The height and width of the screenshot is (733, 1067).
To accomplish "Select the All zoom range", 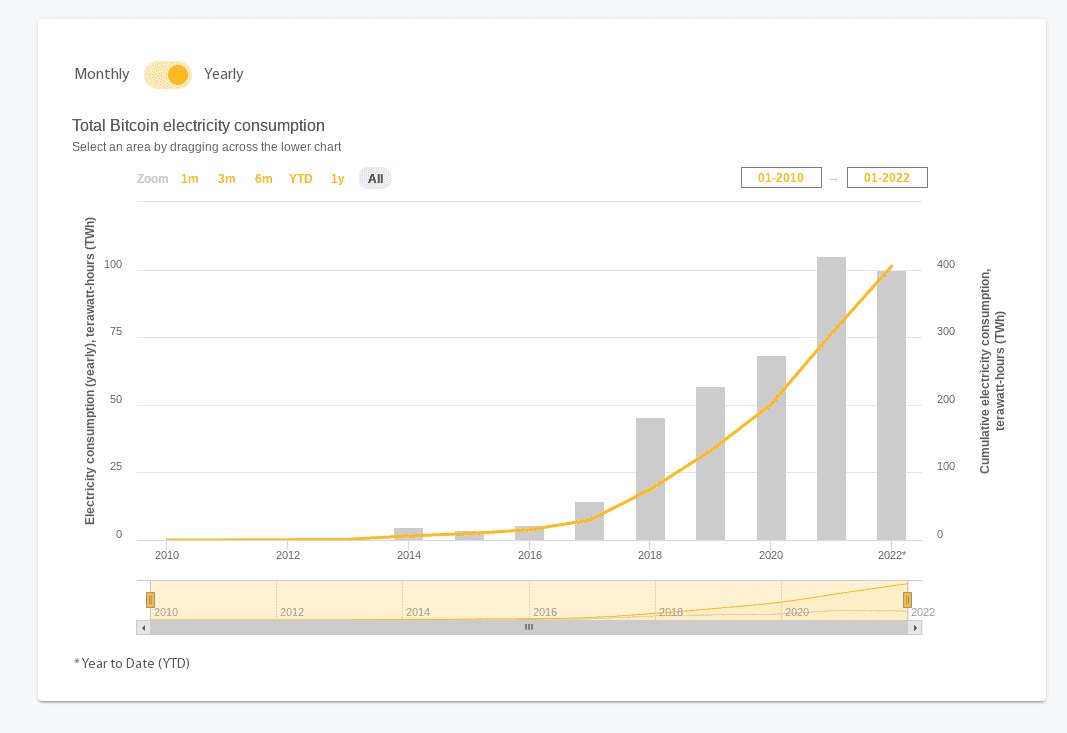I will point(376,179).
